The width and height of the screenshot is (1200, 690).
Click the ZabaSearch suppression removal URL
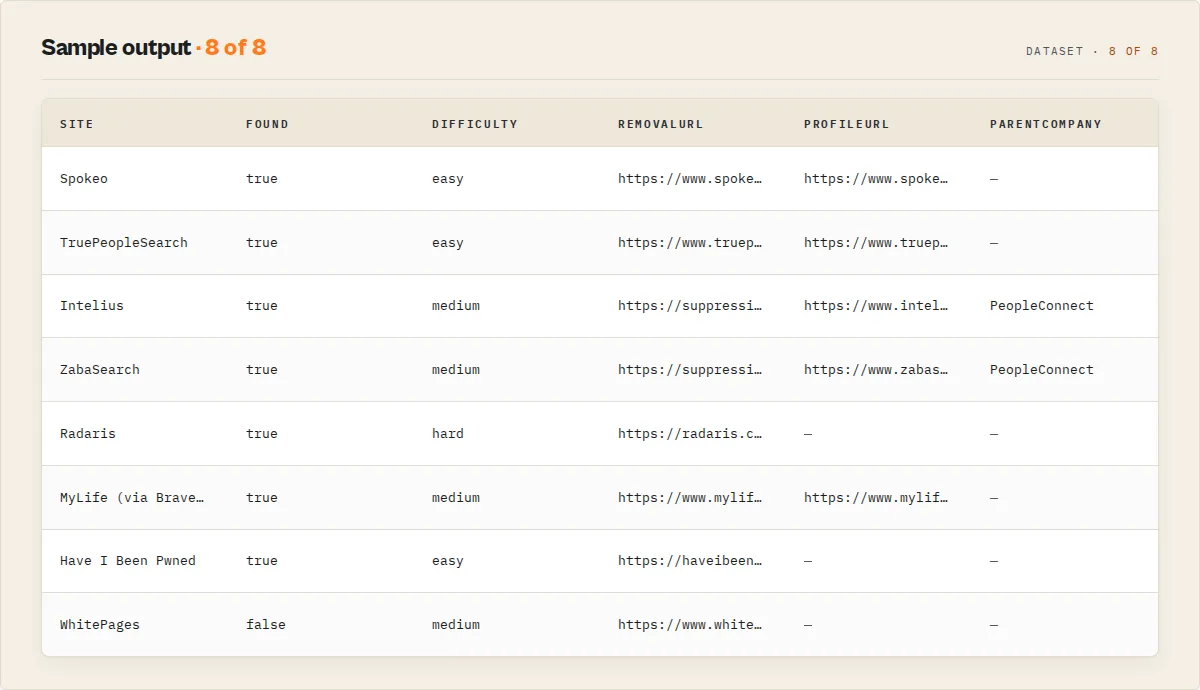pyautogui.click(x=690, y=370)
